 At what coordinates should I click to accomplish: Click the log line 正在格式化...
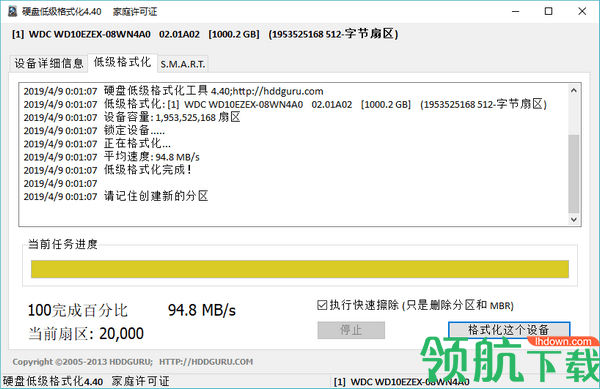point(97,144)
